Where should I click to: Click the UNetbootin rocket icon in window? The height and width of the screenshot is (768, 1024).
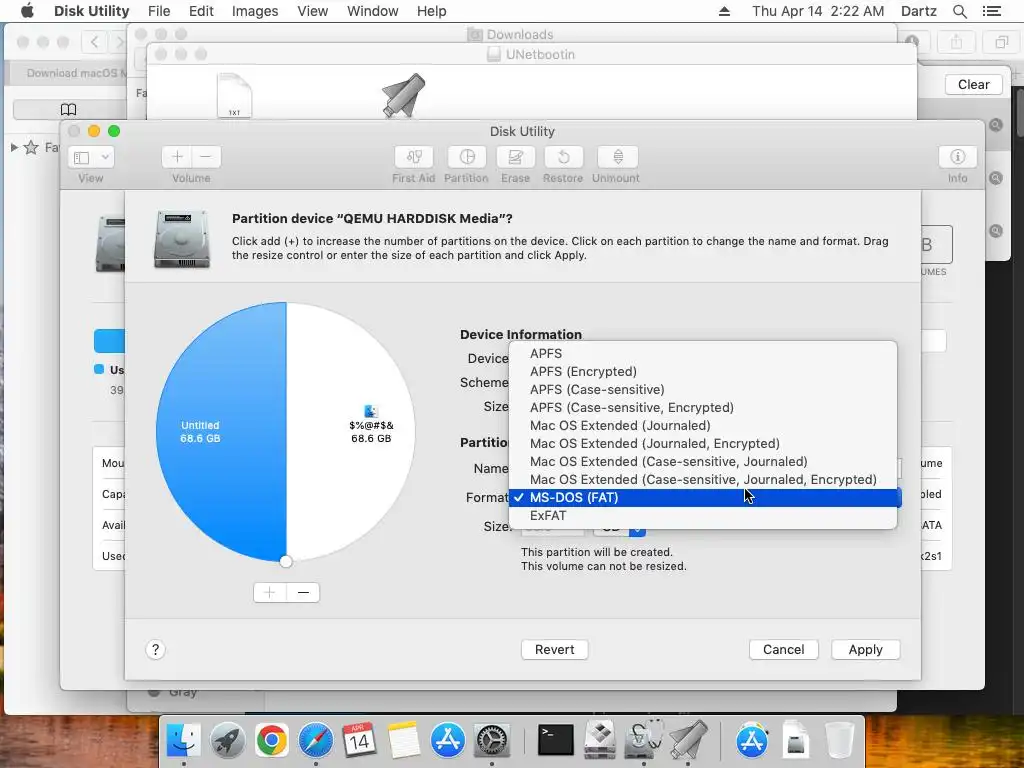403,95
